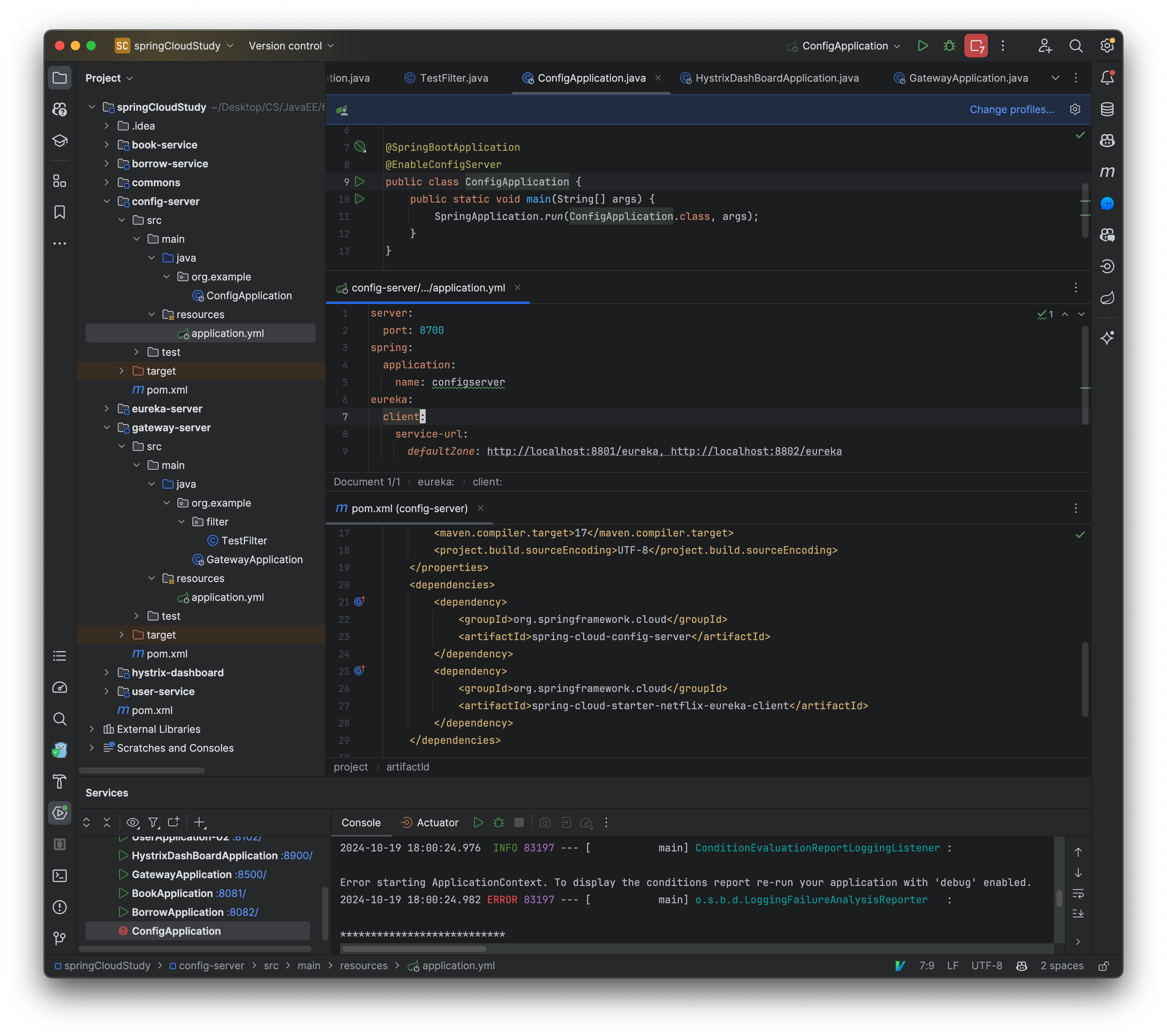Click the Change profiles link

click(x=1012, y=109)
